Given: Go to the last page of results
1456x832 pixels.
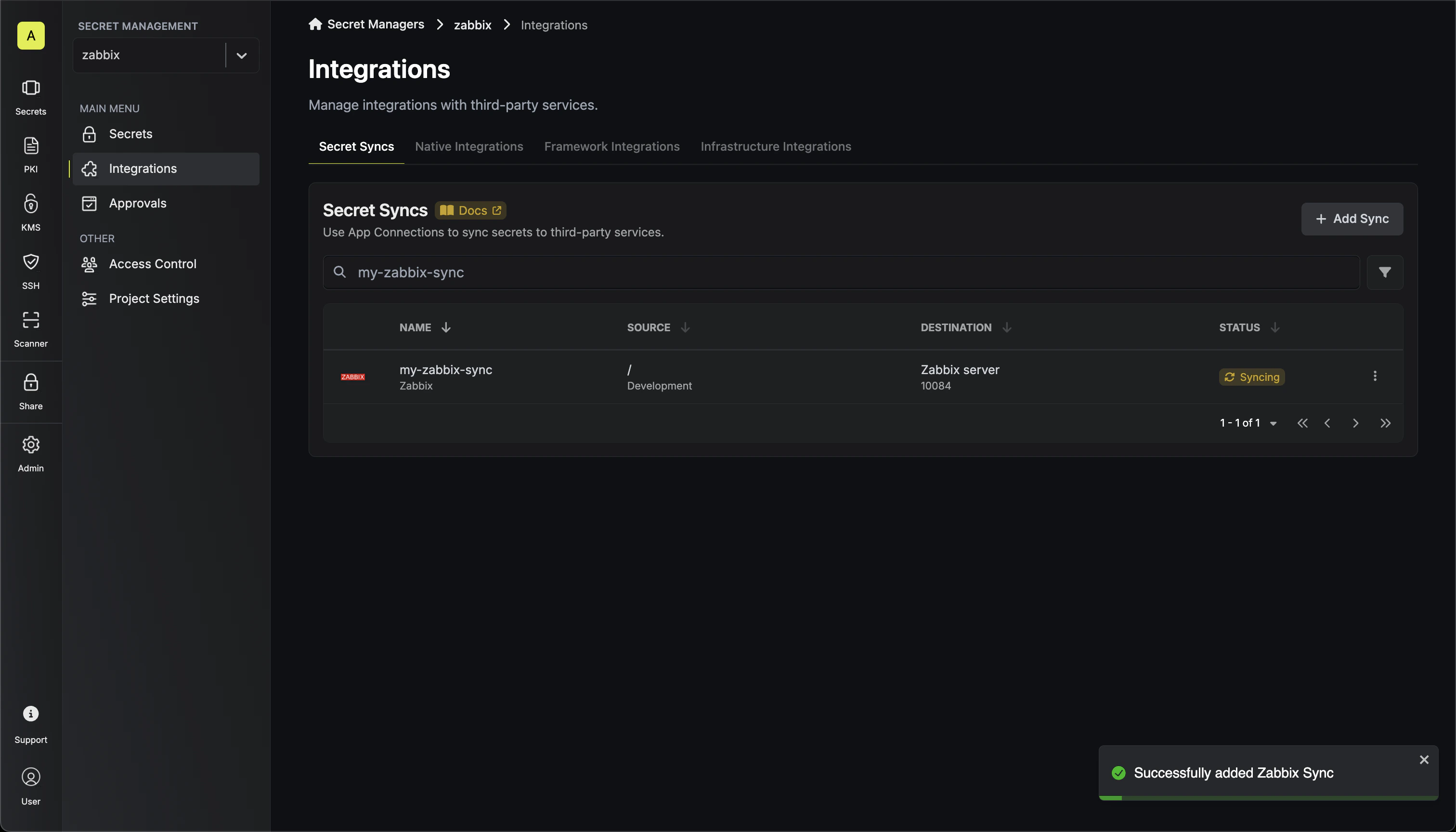Looking at the screenshot, I should (x=1385, y=423).
